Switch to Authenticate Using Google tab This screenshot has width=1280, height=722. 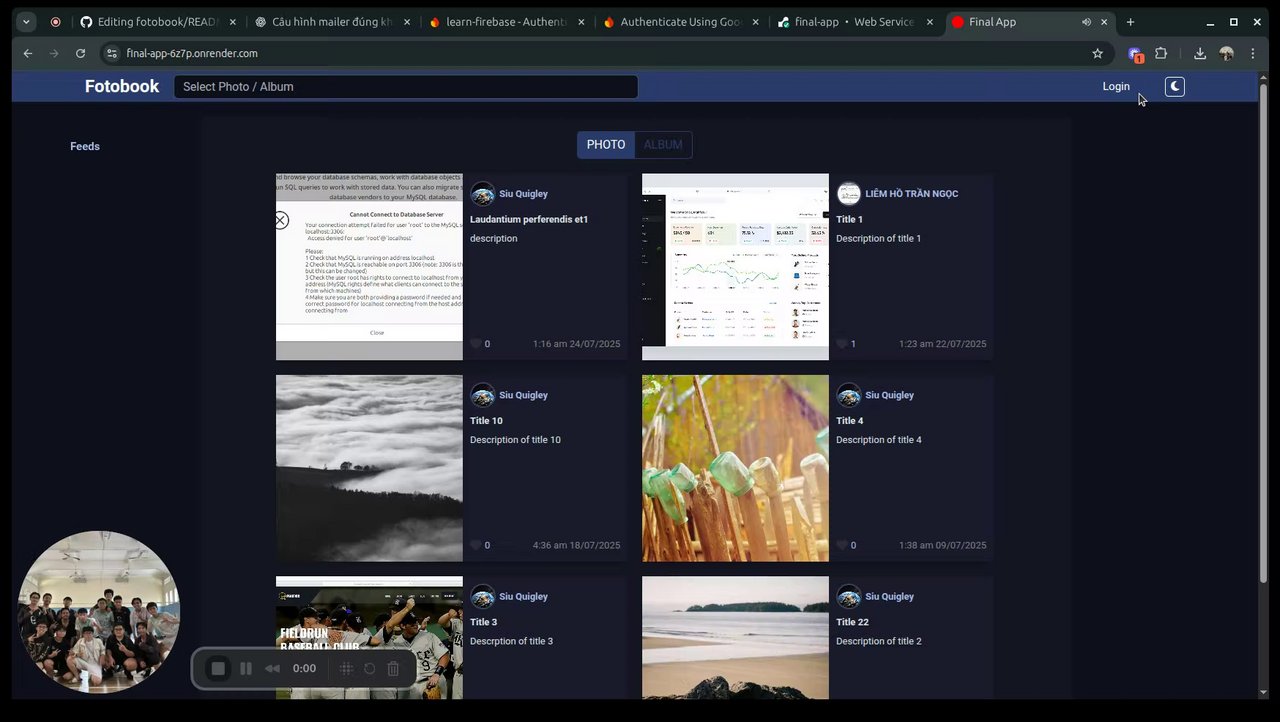pyautogui.click(x=681, y=22)
